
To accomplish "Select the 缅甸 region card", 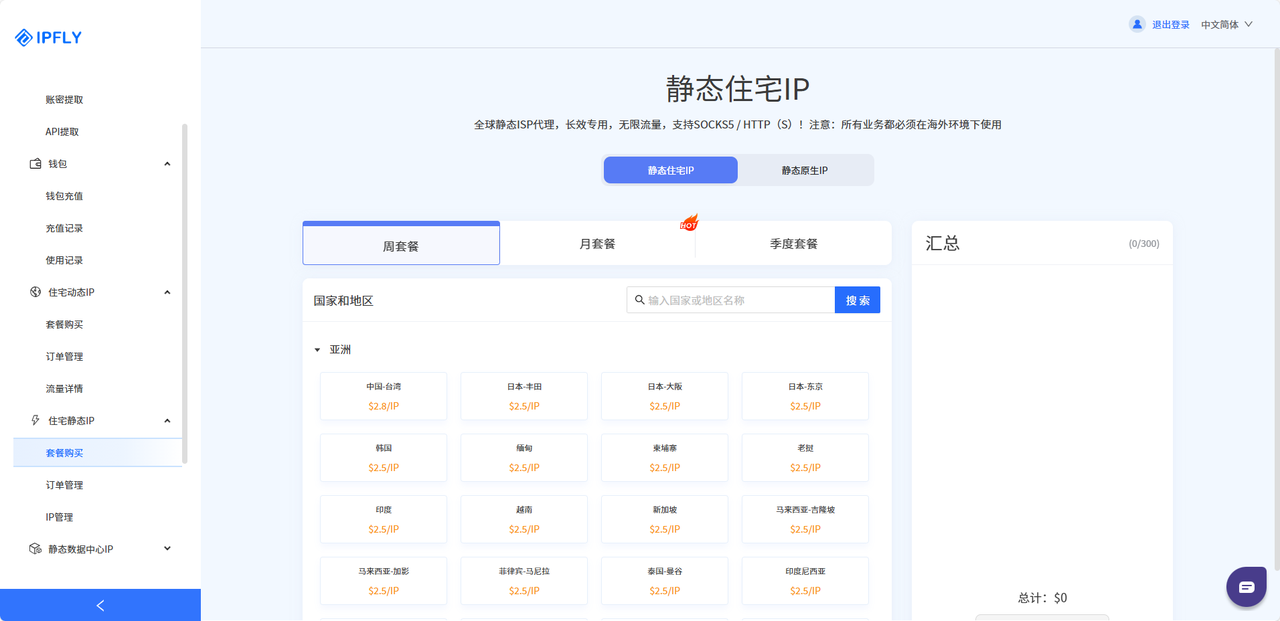I will (524, 458).
